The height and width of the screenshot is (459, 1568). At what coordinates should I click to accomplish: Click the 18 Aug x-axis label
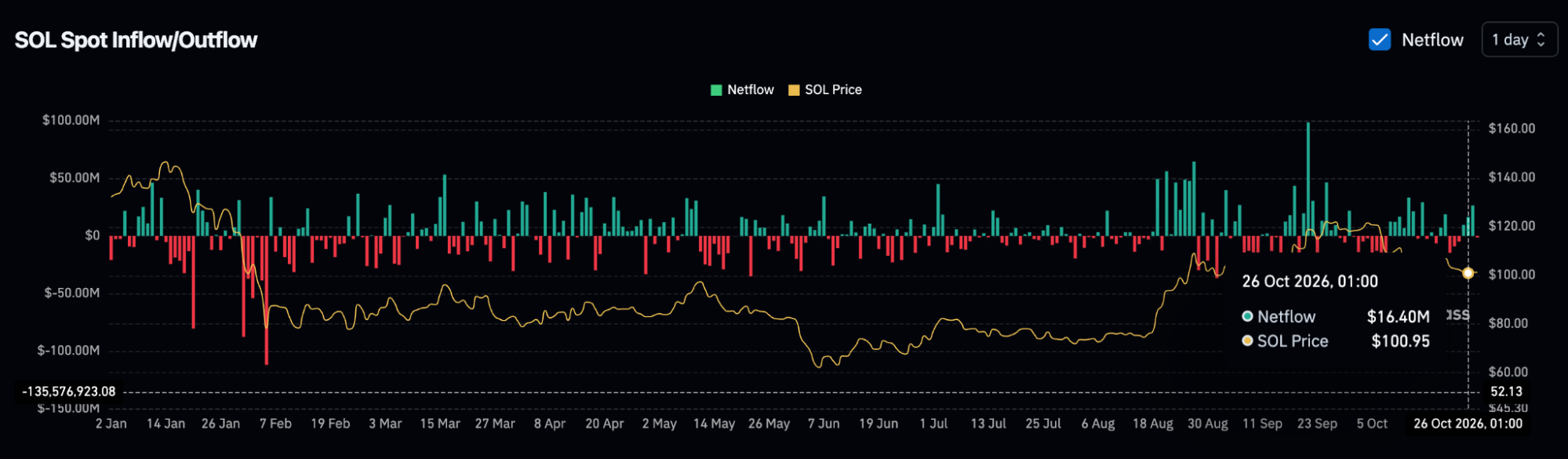[1153, 424]
